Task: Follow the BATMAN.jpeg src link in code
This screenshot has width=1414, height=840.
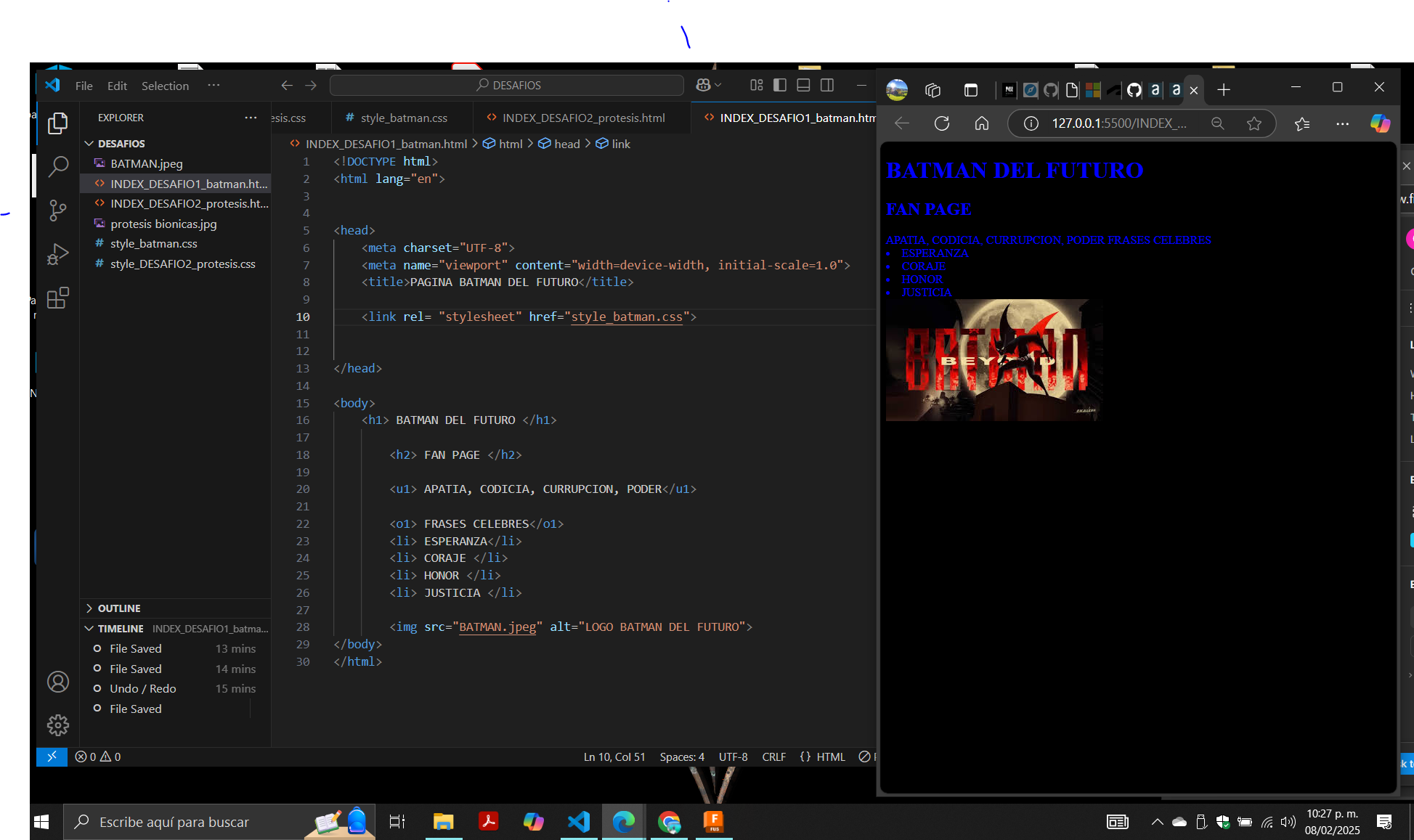Action: 497,627
